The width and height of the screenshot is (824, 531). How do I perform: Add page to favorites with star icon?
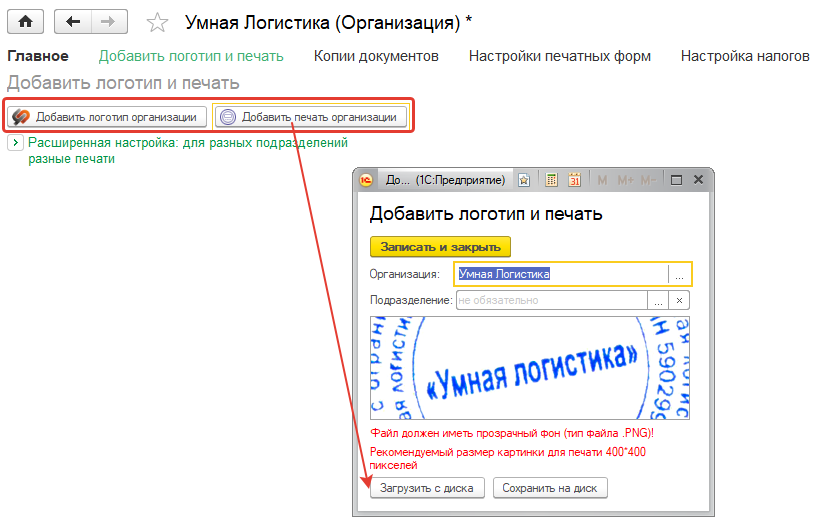pos(157,23)
